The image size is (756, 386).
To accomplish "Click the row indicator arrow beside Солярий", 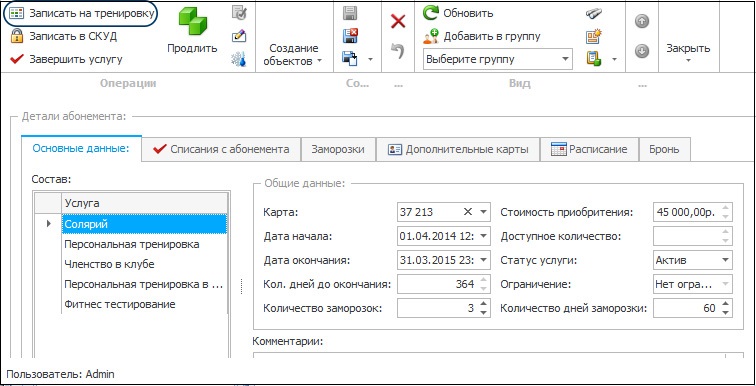I will pos(48,224).
